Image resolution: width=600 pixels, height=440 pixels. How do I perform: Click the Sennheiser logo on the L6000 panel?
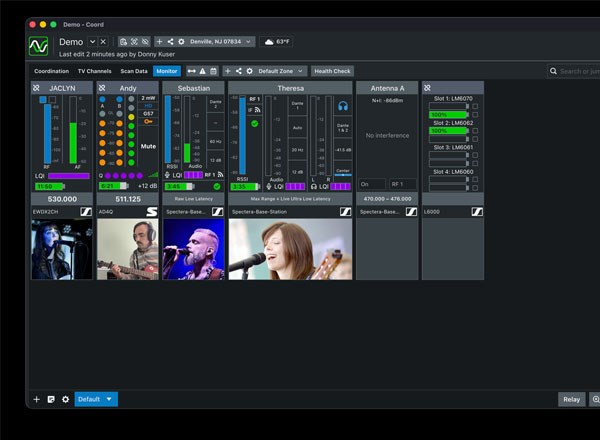[x=477, y=212]
